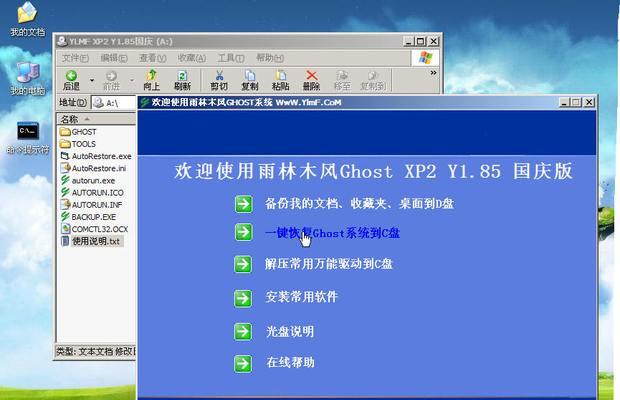Select the BACKUP.EXE file
Image resolution: width=620 pixels, height=400 pixels.
pos(88,217)
